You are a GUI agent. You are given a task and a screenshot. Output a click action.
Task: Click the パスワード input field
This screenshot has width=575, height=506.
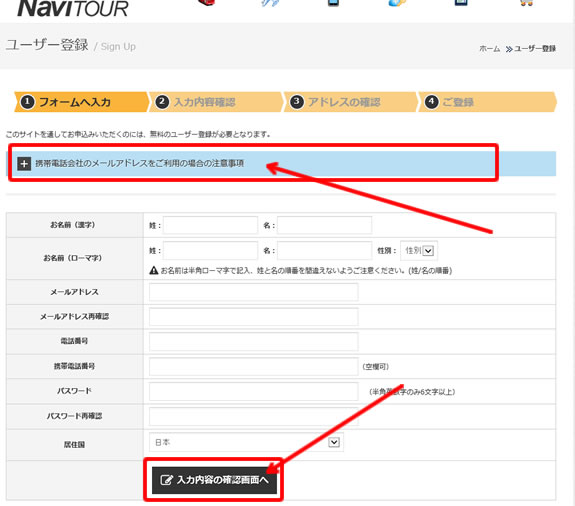pyautogui.click(x=253, y=391)
